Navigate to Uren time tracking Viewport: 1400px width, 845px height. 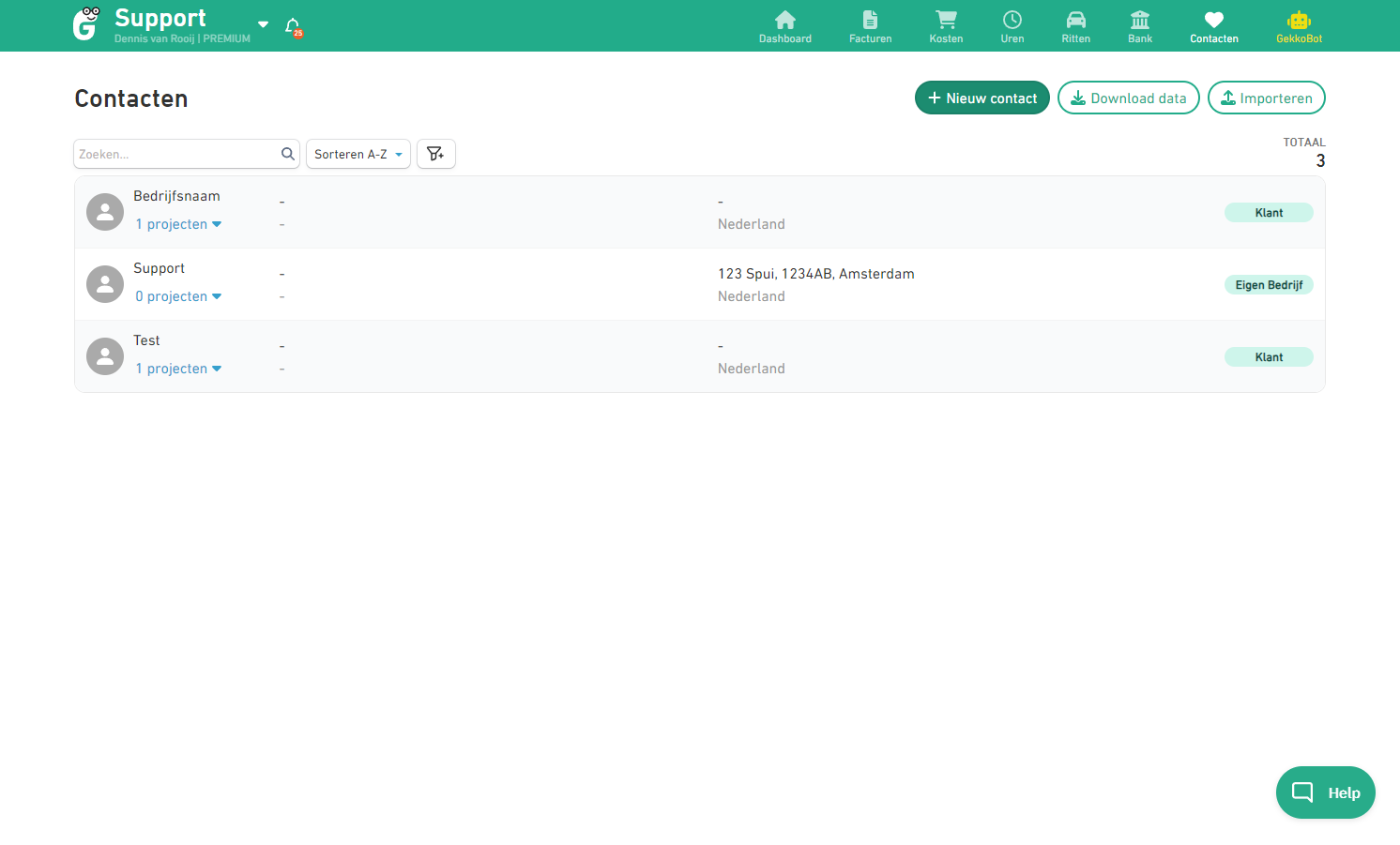(1012, 26)
